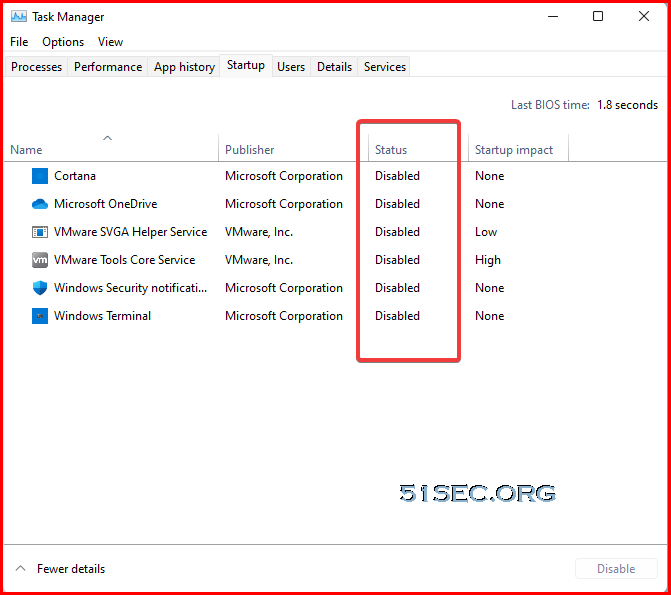Viewport: 671px width, 595px height.
Task: Open the Options menu
Action: click(x=63, y=42)
